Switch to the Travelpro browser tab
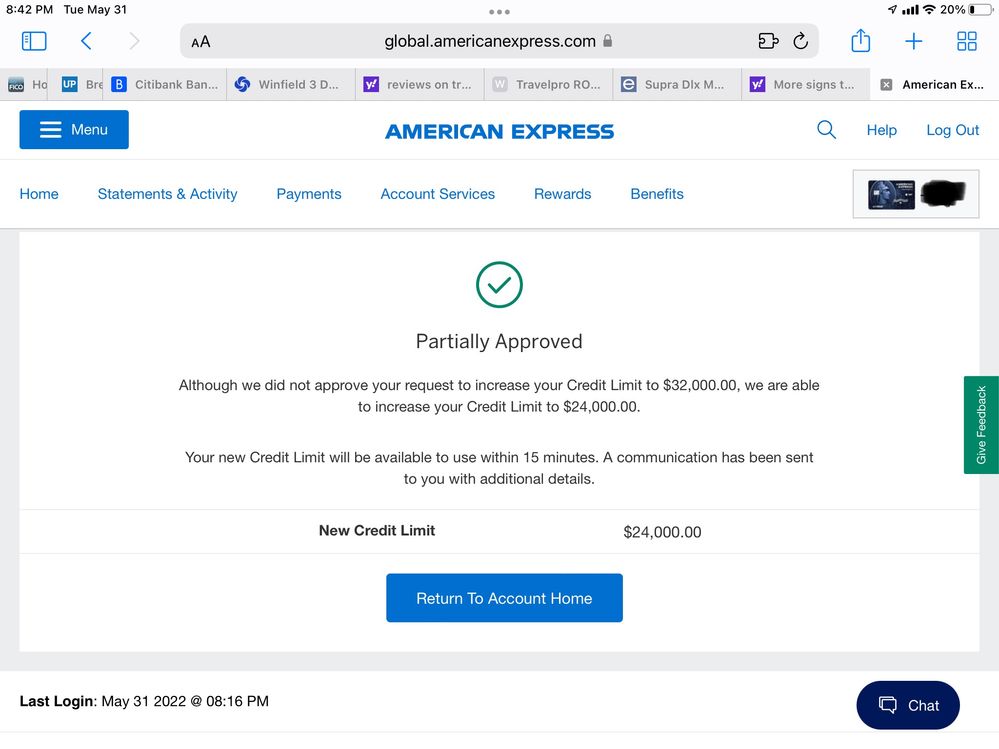The image size is (999, 749). (547, 85)
